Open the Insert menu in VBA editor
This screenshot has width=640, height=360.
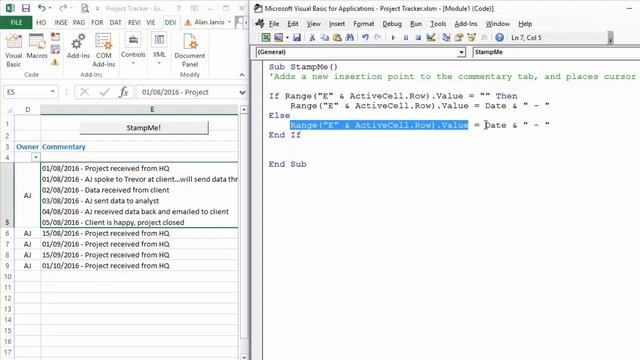point(337,24)
